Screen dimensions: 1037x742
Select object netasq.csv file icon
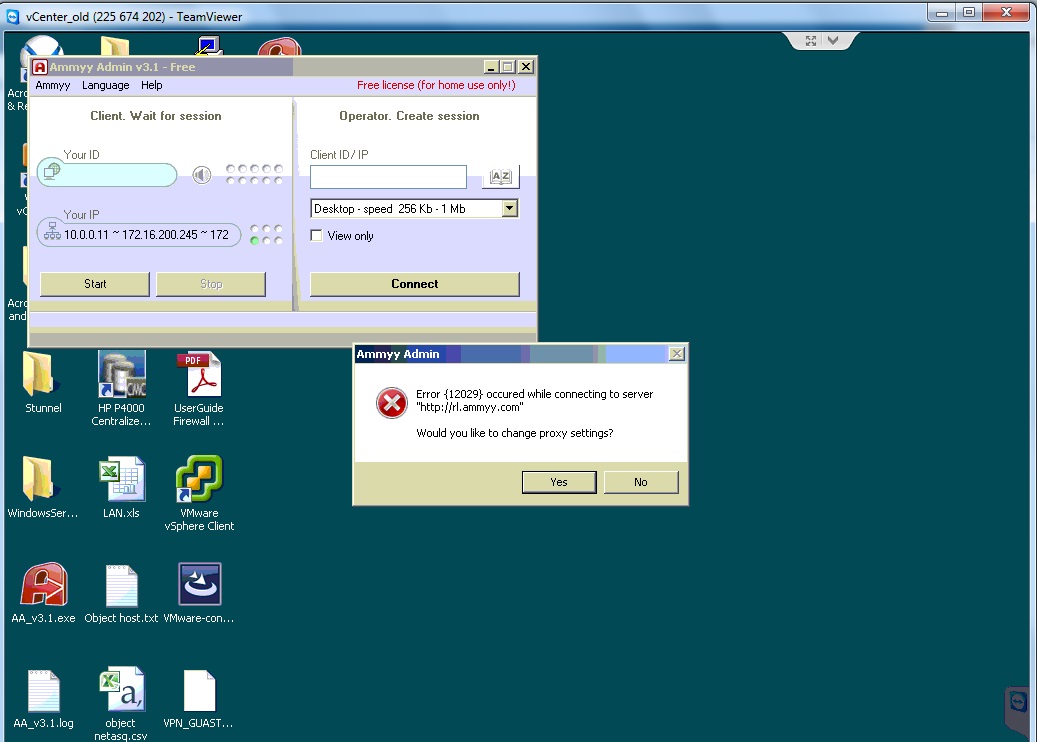point(122,689)
